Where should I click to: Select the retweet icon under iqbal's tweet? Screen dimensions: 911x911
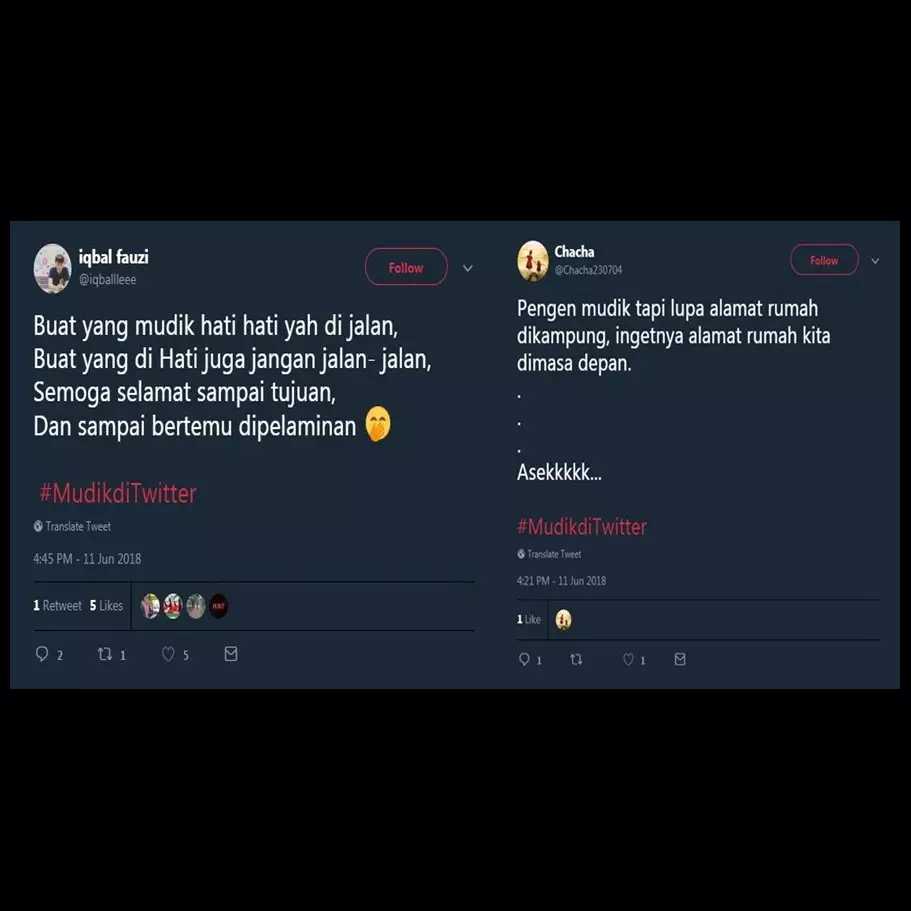tap(105, 653)
